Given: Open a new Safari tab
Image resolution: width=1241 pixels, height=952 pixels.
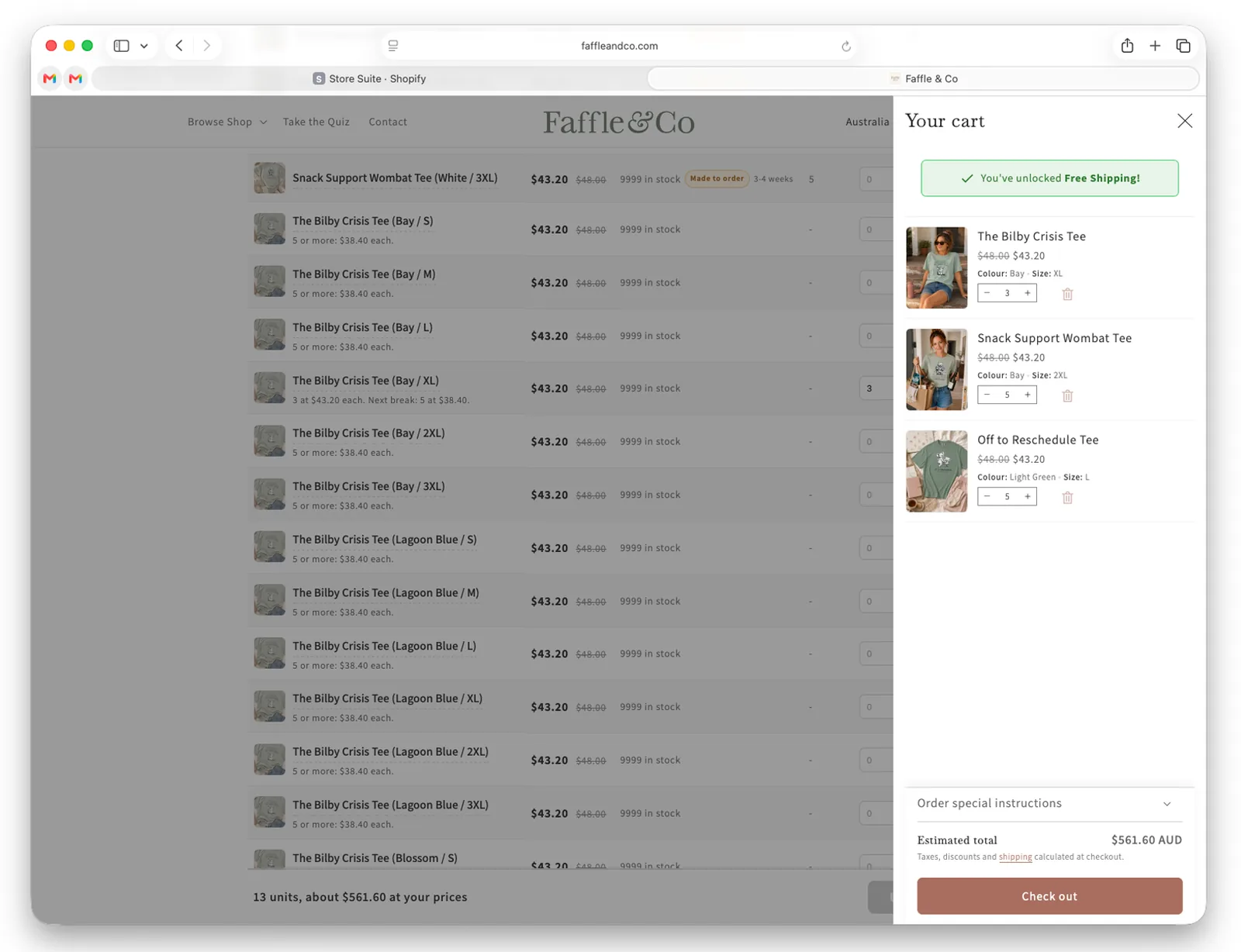Looking at the screenshot, I should pyautogui.click(x=1155, y=46).
